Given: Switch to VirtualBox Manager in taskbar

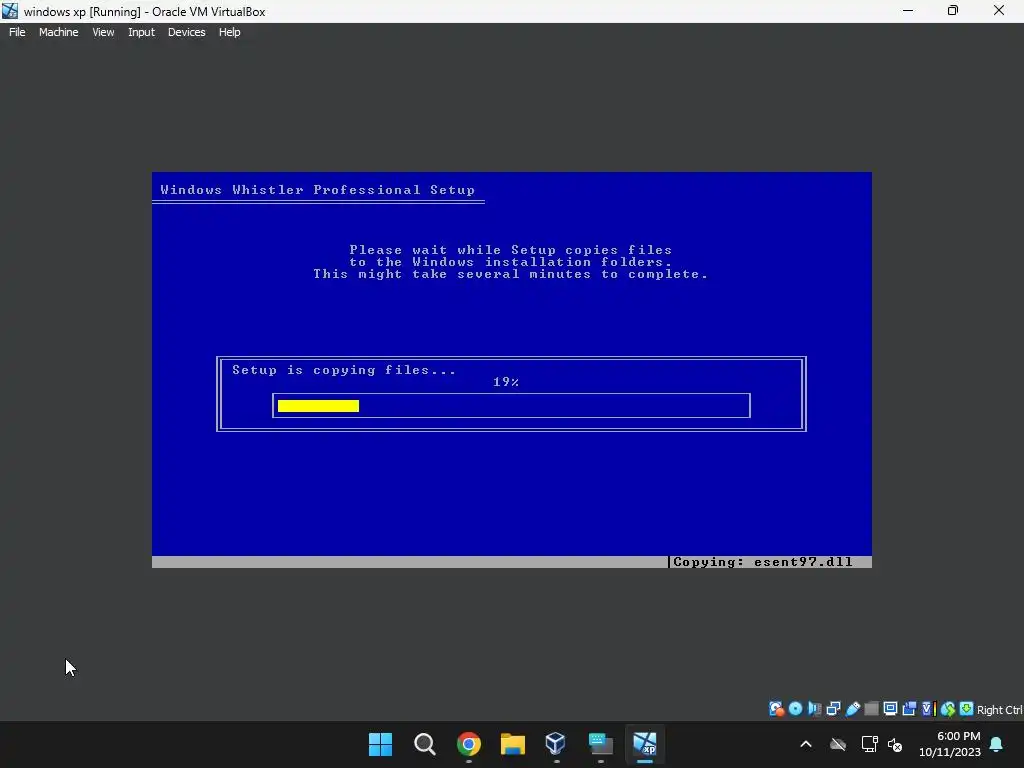Looking at the screenshot, I should click(556, 744).
